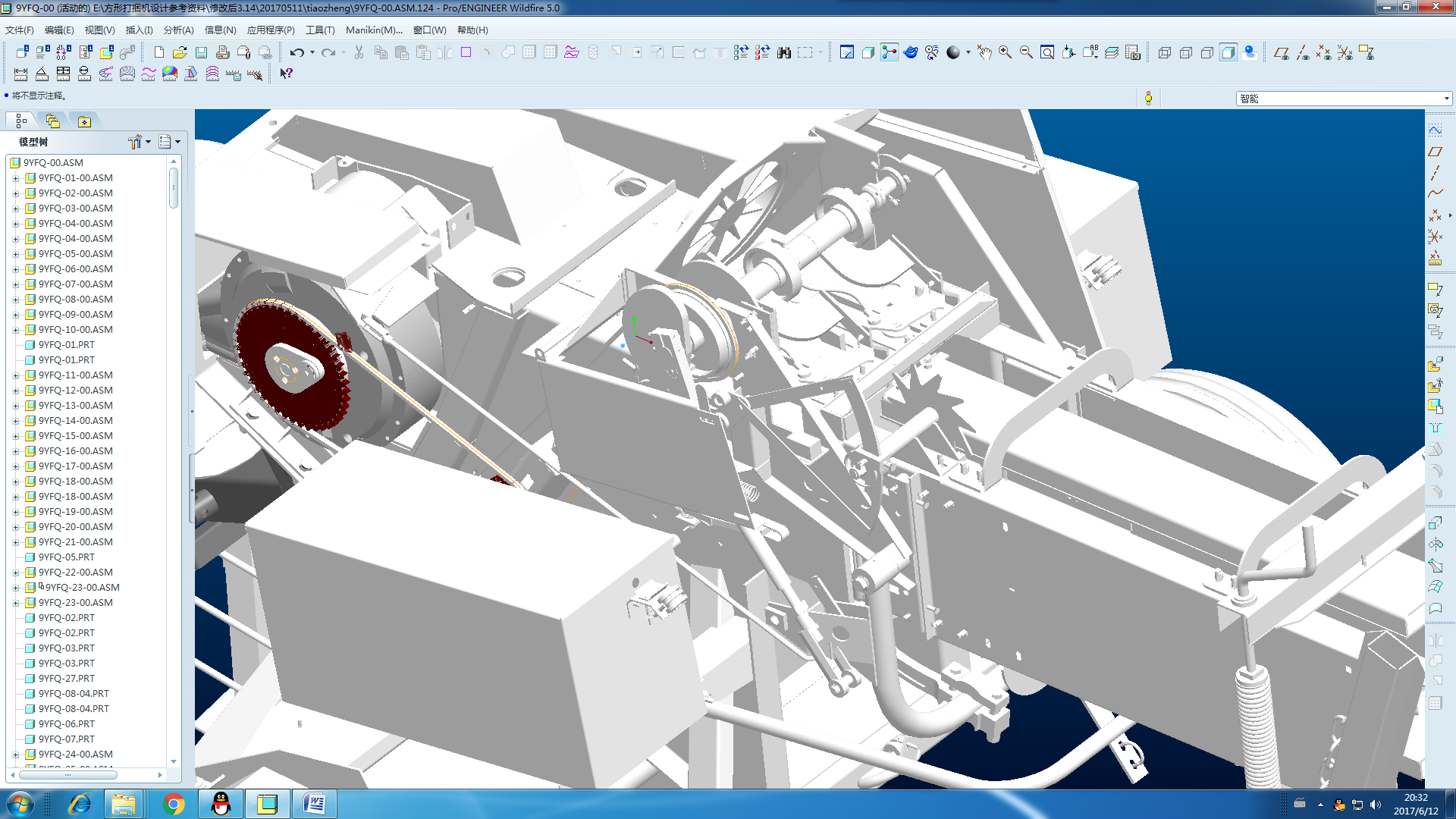Toggle datum planes display
The image size is (1456, 819).
click(x=1281, y=52)
